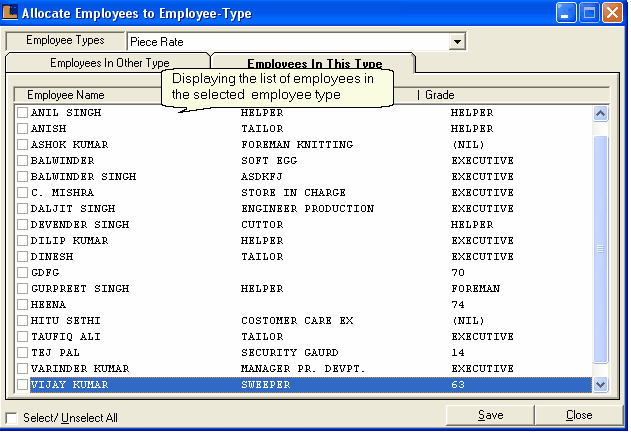
Task: Maximize the Allocate Employees window
Action: 589,12
